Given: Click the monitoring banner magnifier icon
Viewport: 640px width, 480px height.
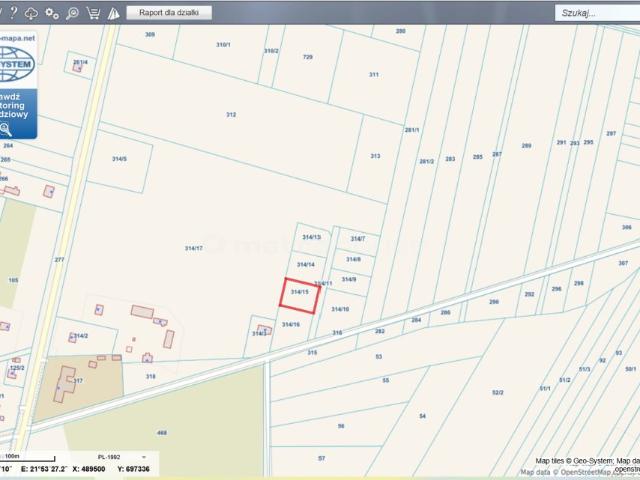Looking at the screenshot, I should [6, 129].
